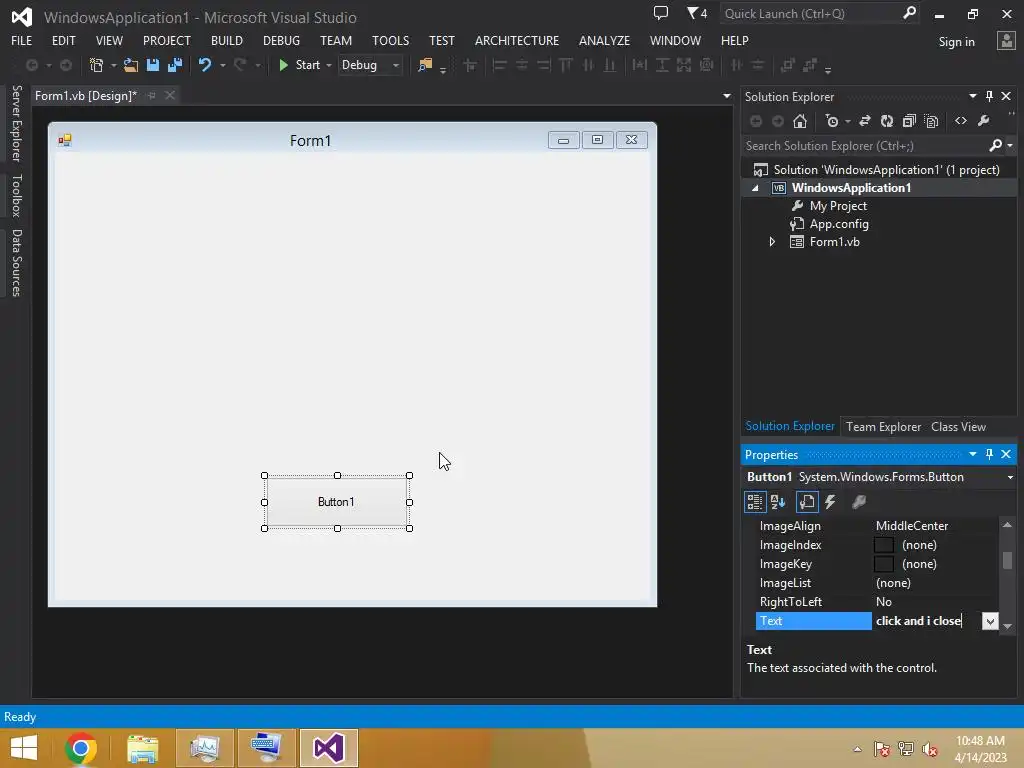Switch to Events lightning bolt icon
The image size is (1024, 768).
click(x=830, y=502)
